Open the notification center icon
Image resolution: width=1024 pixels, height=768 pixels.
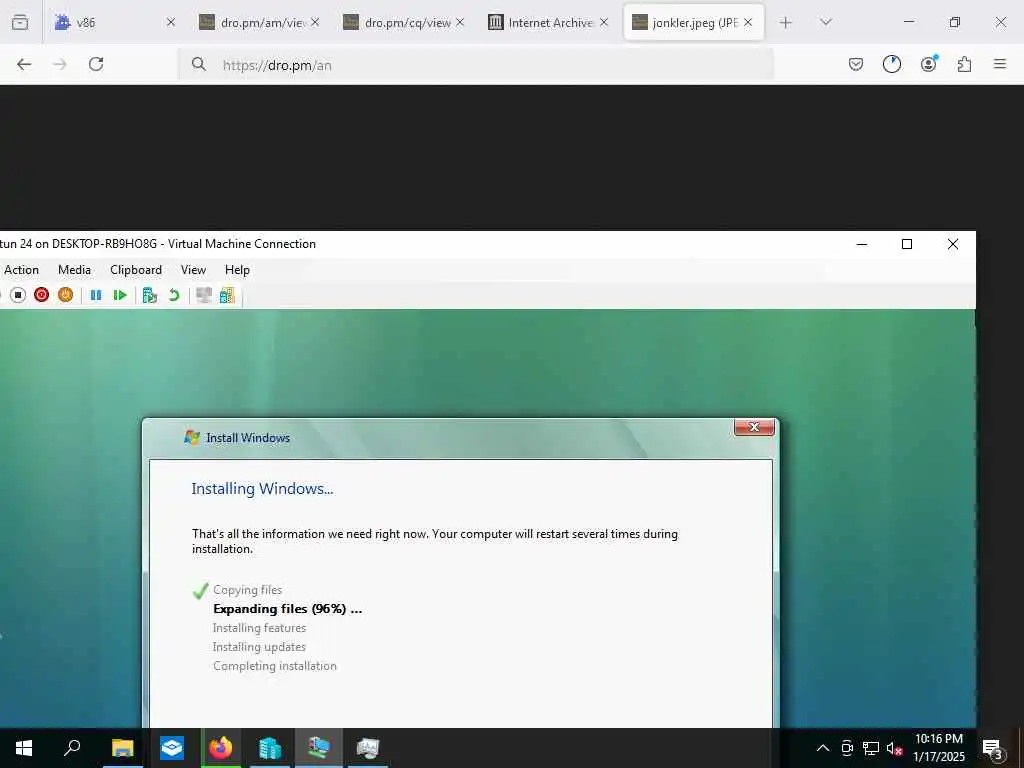(992, 748)
